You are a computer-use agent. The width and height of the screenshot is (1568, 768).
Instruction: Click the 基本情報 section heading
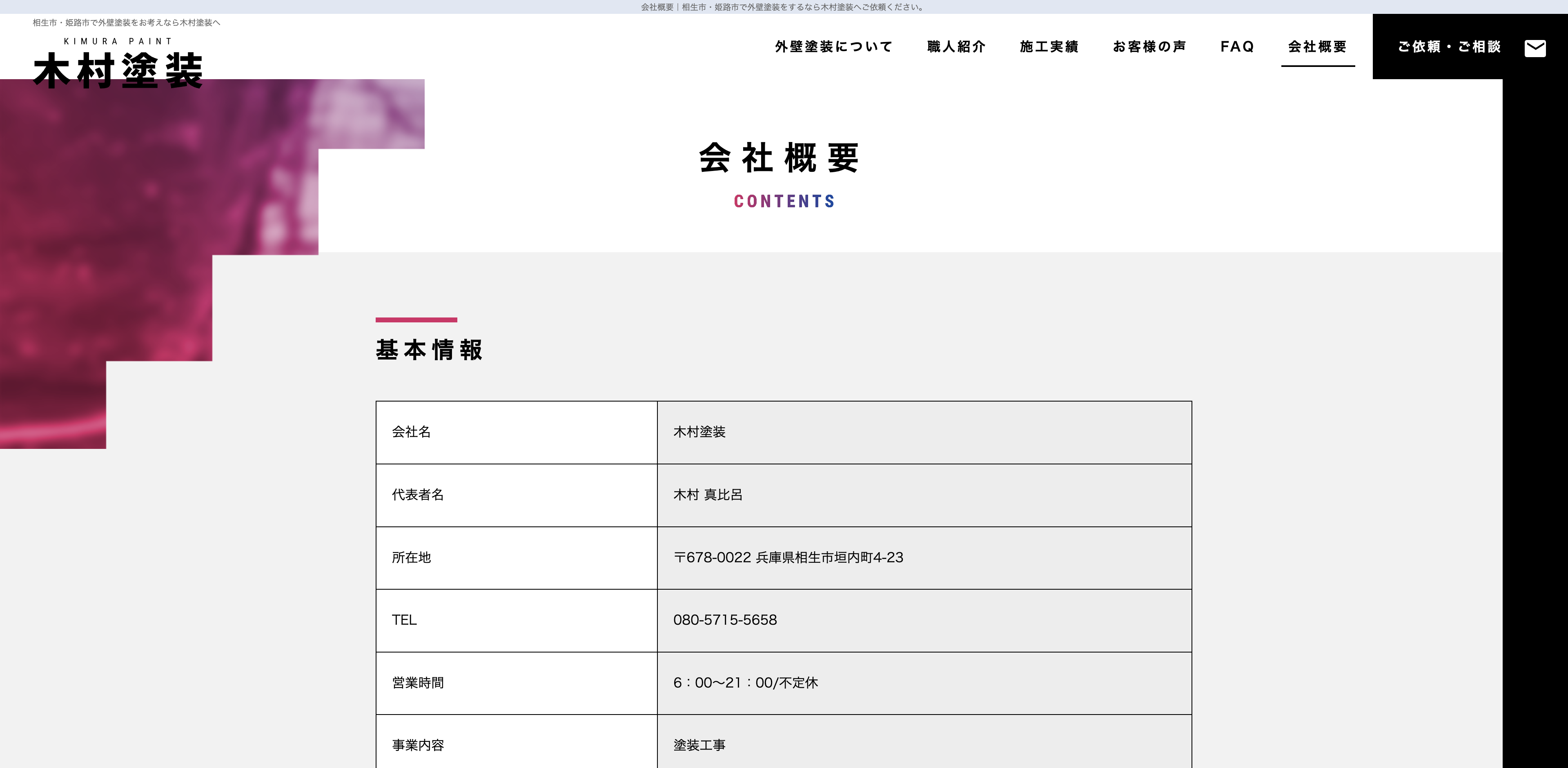coord(429,350)
